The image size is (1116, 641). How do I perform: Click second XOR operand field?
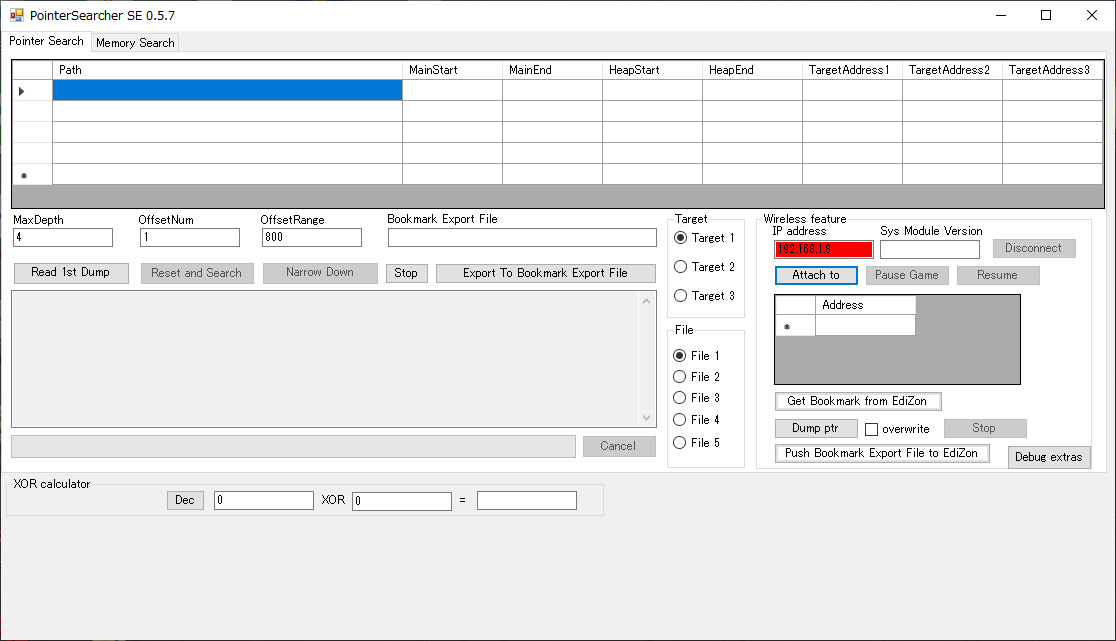(x=401, y=501)
